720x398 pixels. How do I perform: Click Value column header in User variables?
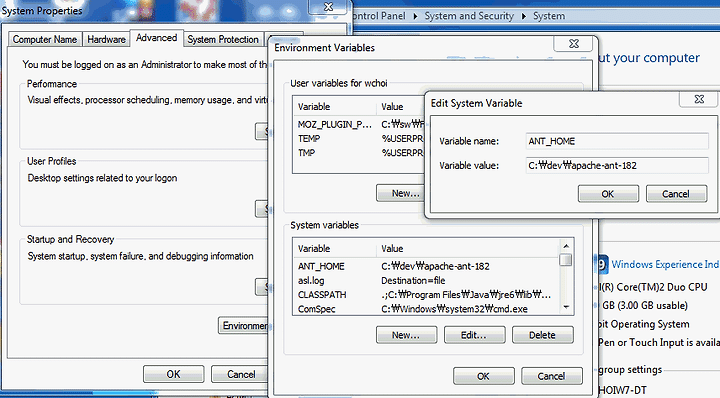click(401, 107)
